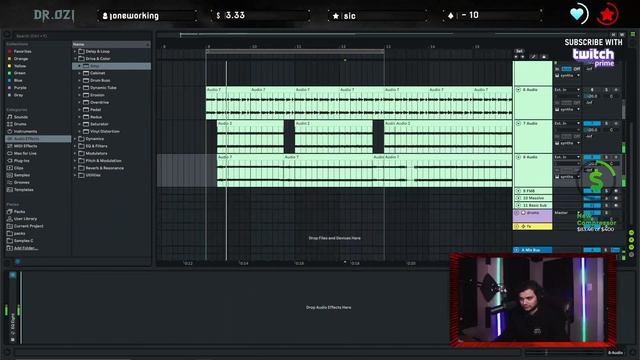This screenshot has width=640, height=360.
Task: Toggle track activator on 7 Audio
Action: tap(592, 123)
